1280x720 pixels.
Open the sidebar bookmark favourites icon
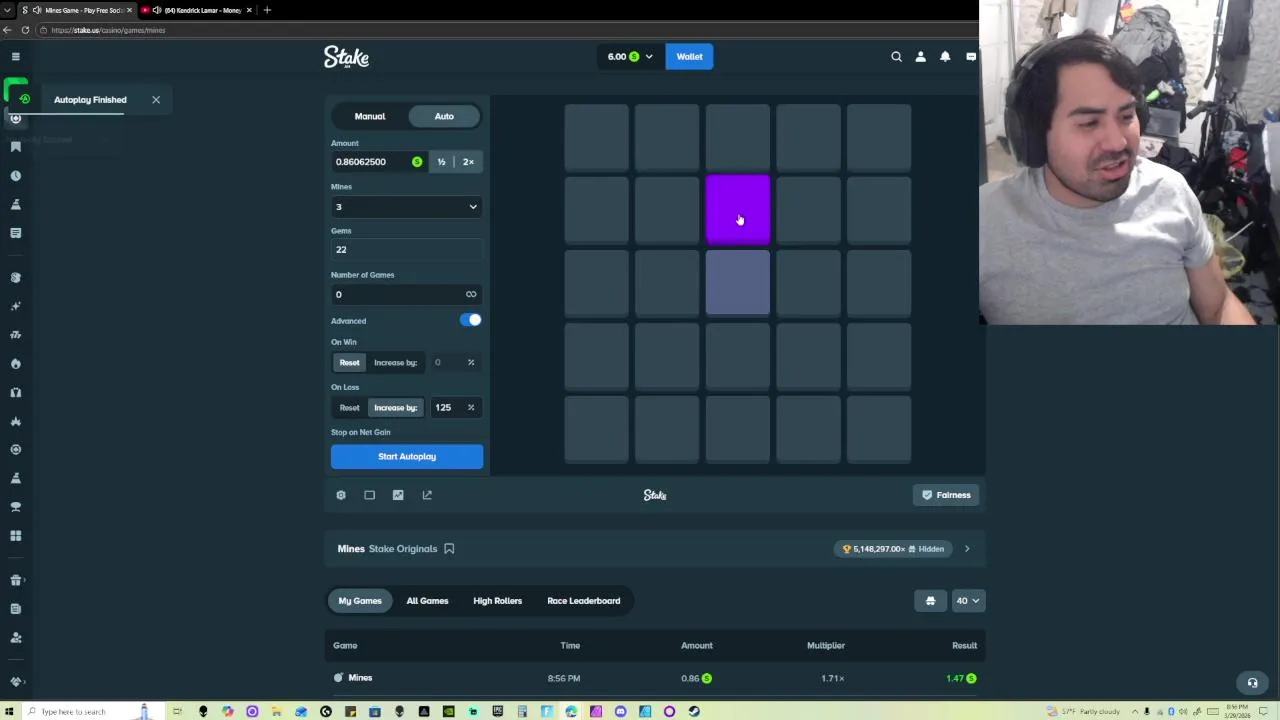(x=15, y=147)
